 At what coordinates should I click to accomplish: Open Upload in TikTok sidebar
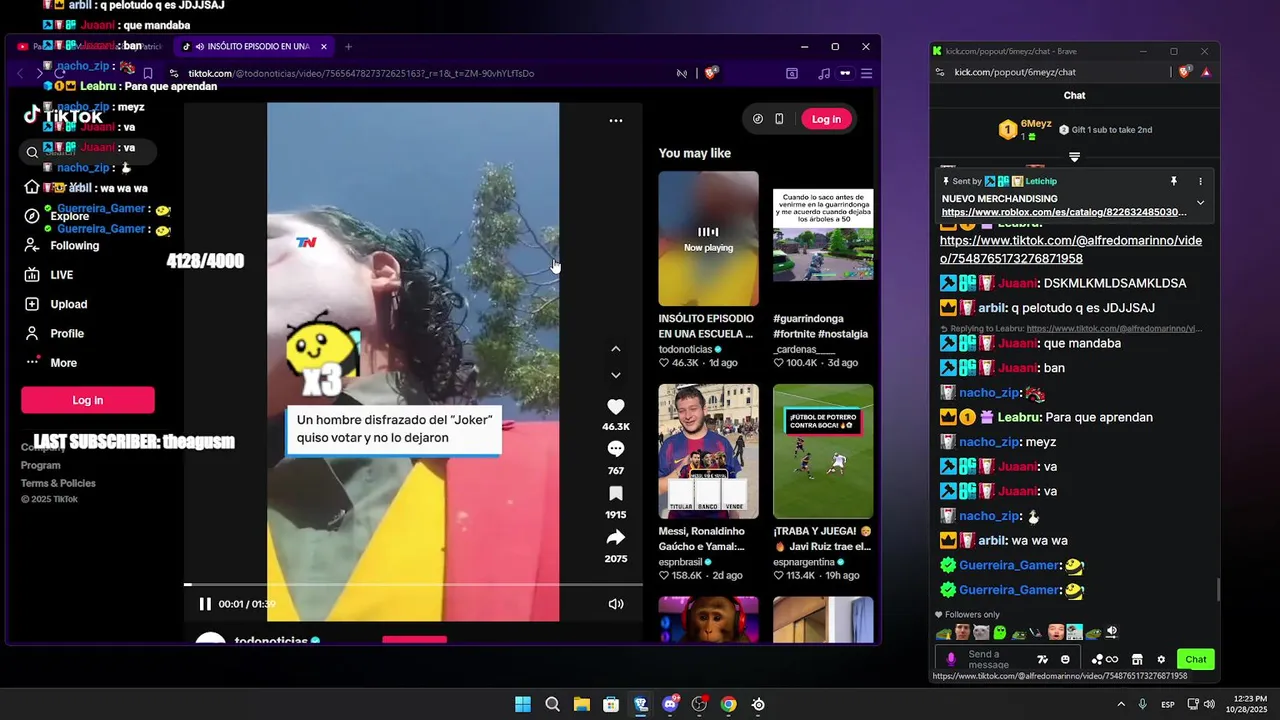(x=56, y=304)
